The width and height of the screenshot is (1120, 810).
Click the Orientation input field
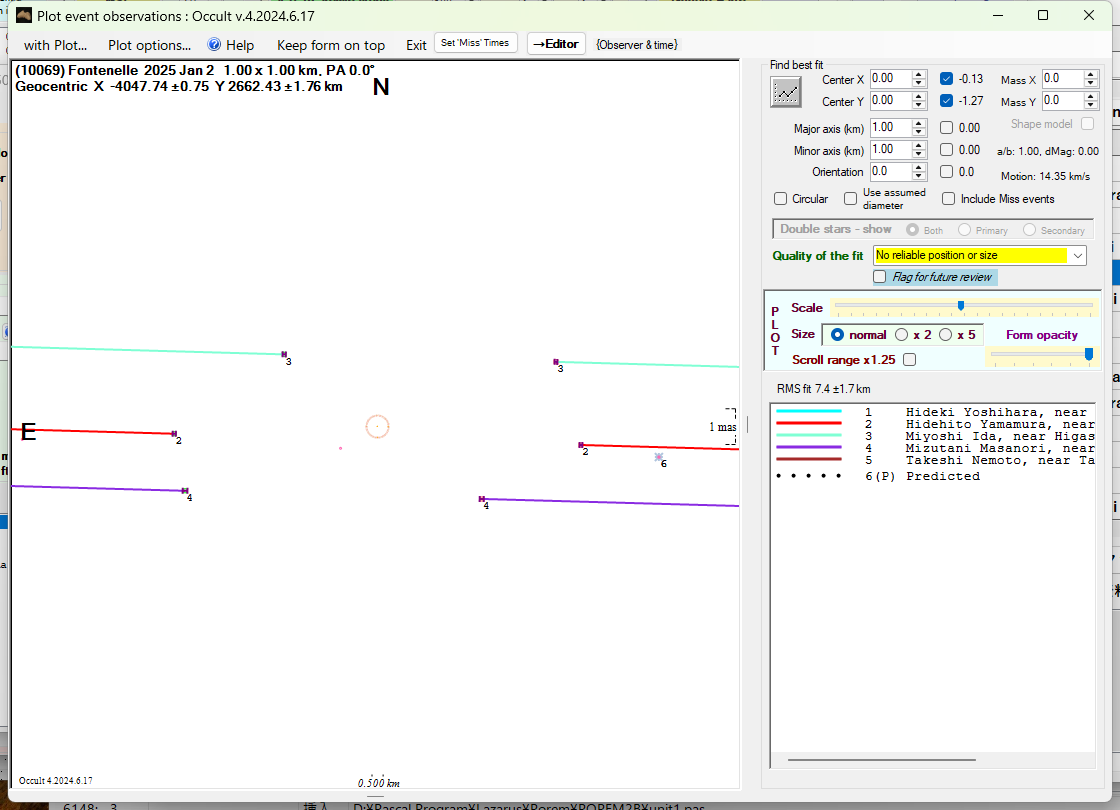coord(889,172)
